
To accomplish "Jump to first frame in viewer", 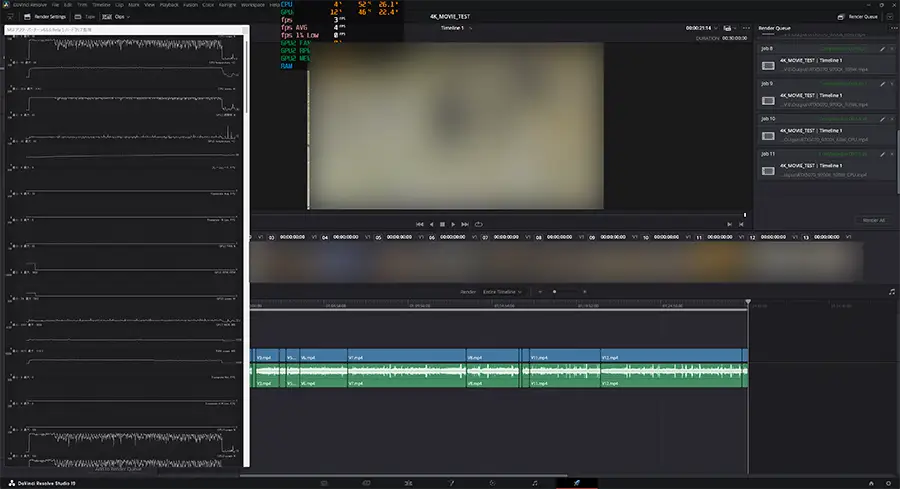I will coord(420,224).
